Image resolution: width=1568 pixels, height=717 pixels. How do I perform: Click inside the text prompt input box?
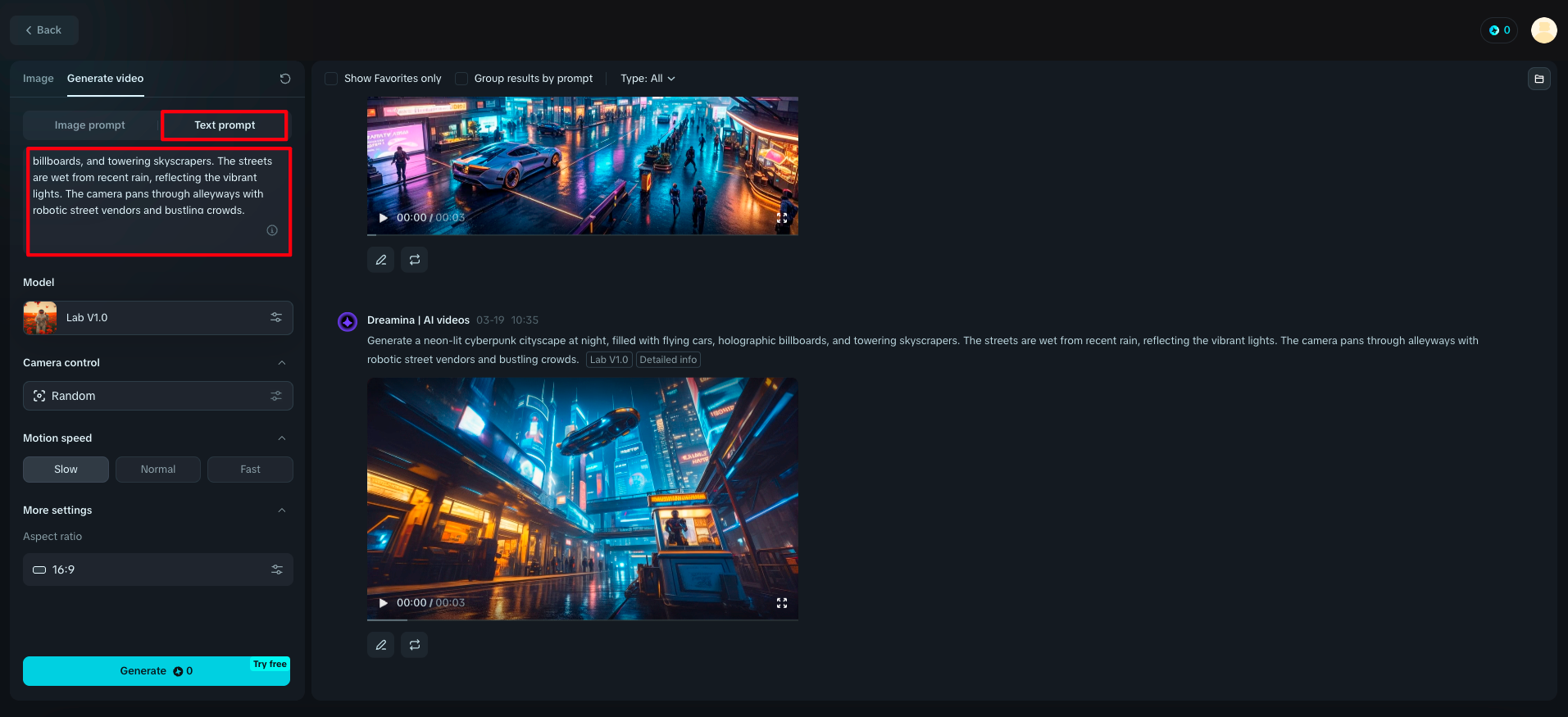[159, 202]
